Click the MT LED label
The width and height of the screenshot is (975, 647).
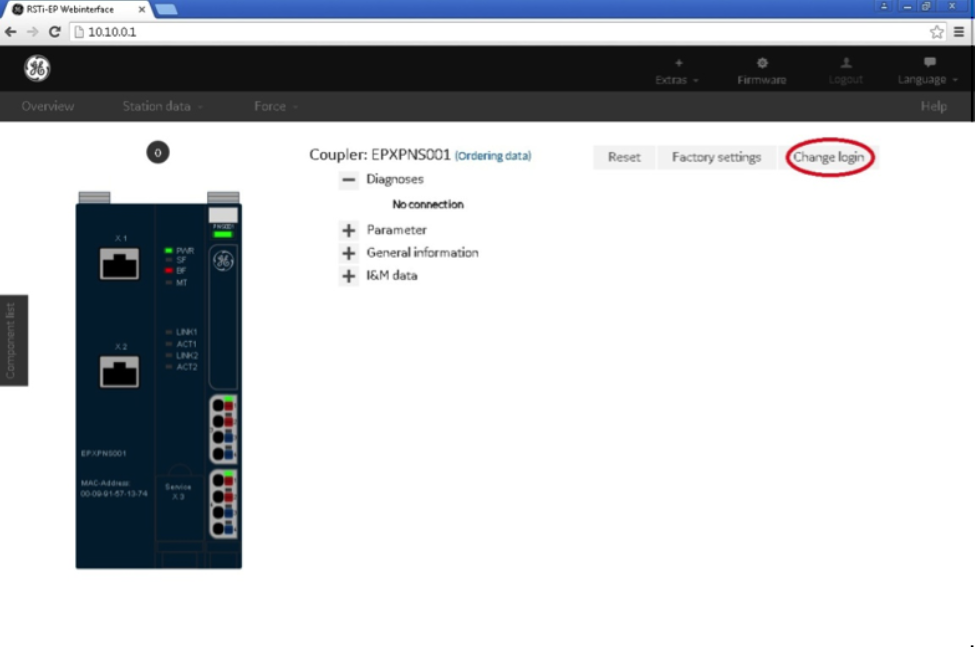click(x=182, y=283)
